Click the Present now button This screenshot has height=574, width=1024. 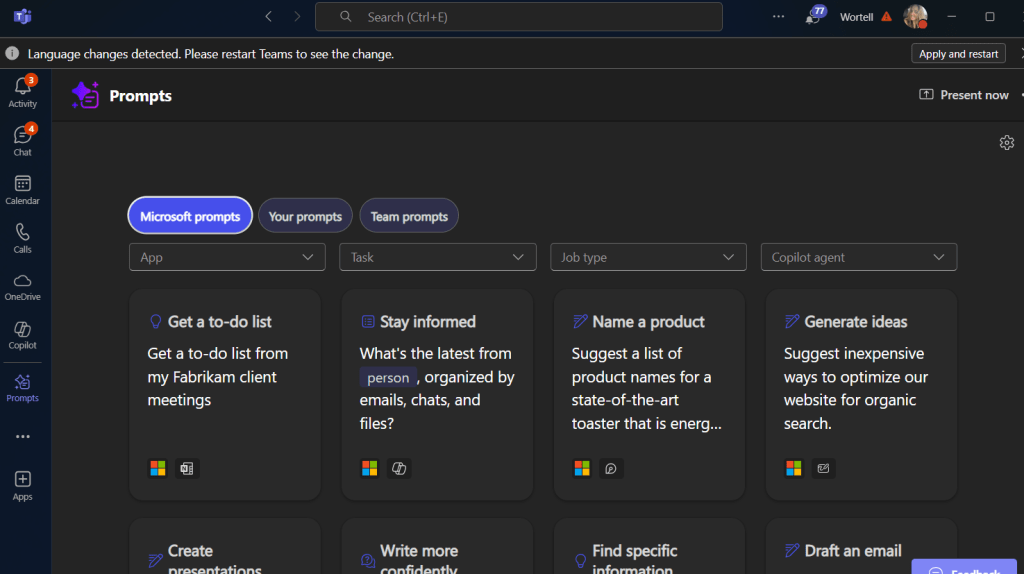[964, 95]
